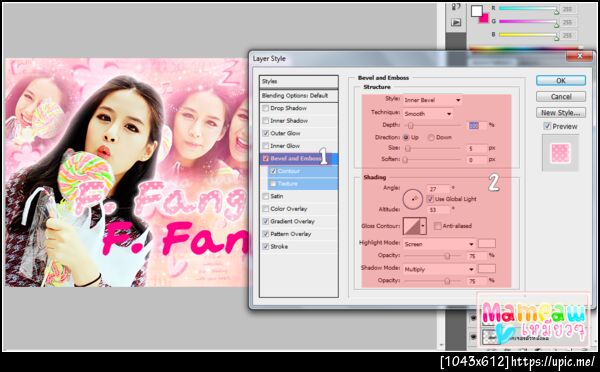This screenshot has width=600, height=372.
Task: Click the B slider in Color panel
Action: (528, 35)
